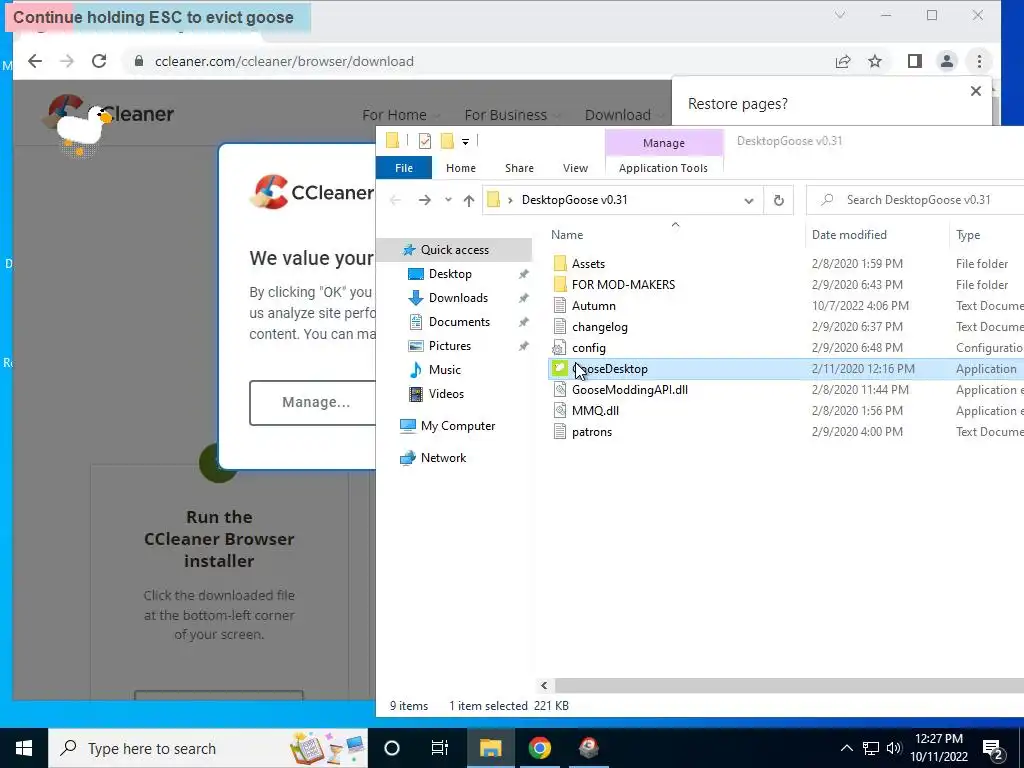1024x768 pixels.
Task: Open Pictures in navigation pane
Action: point(449,346)
